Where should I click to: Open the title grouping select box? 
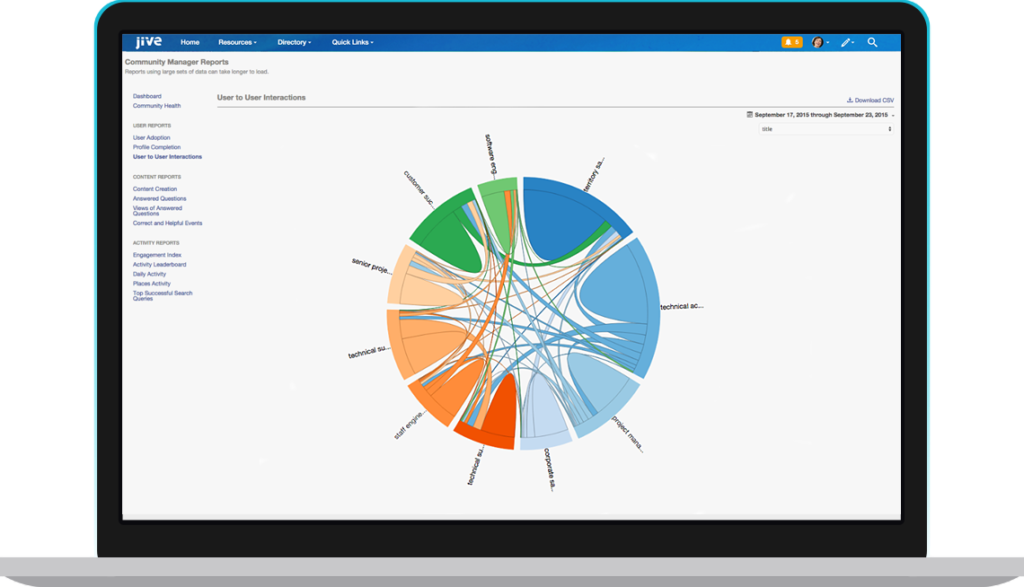point(825,129)
